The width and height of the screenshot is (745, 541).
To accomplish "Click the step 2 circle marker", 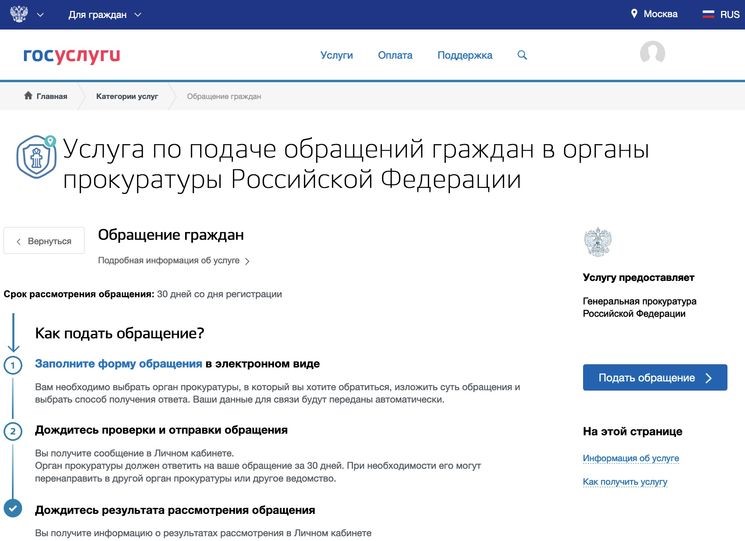I will point(13,431).
